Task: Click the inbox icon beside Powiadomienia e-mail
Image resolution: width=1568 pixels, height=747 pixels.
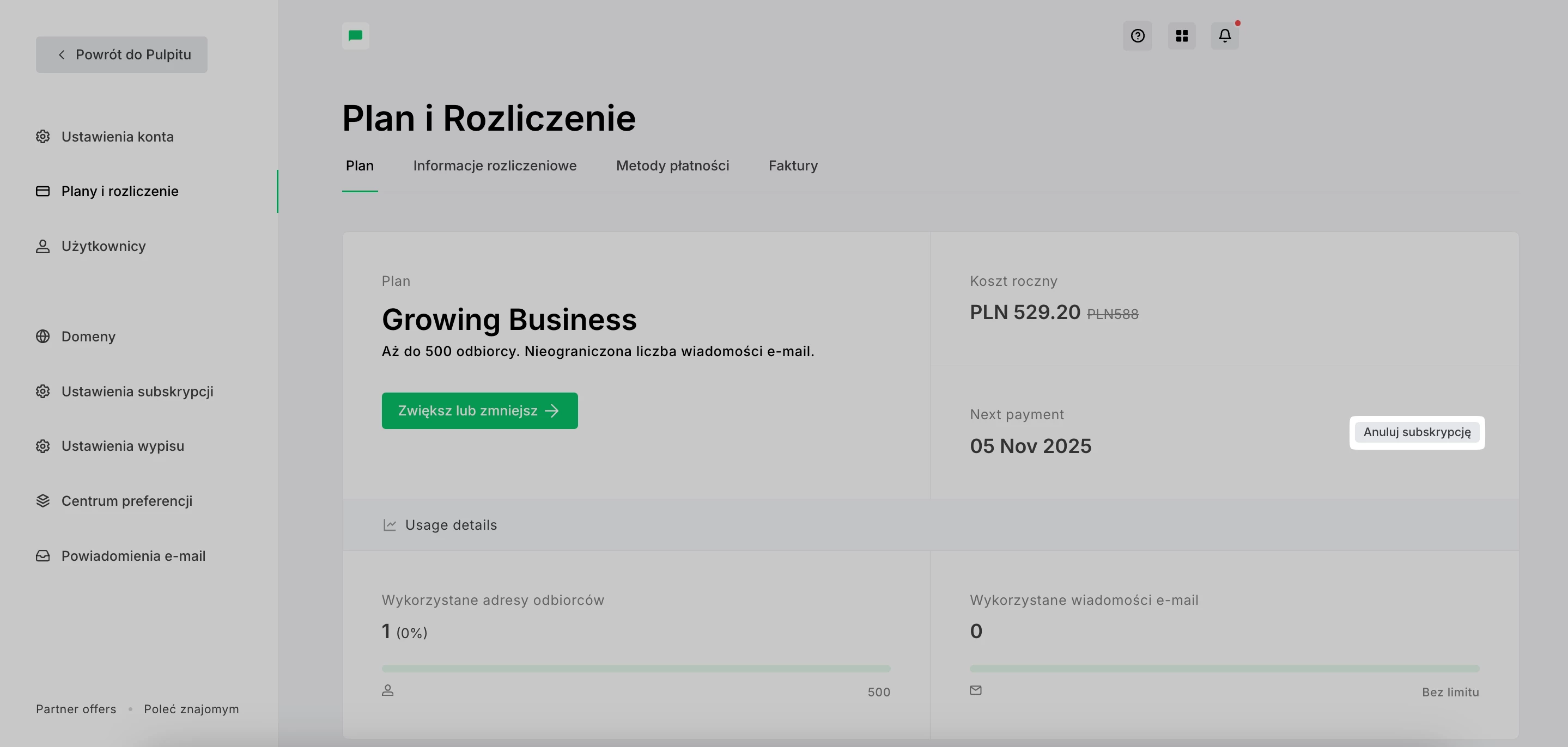Action: click(42, 556)
